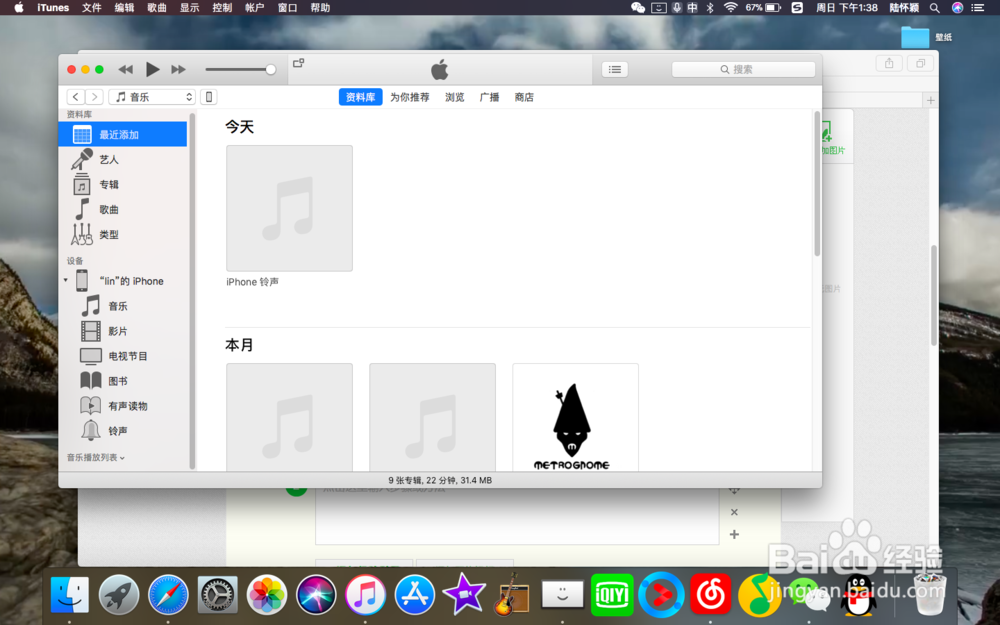
Task: Open the 帮助 menu
Action: point(320,8)
